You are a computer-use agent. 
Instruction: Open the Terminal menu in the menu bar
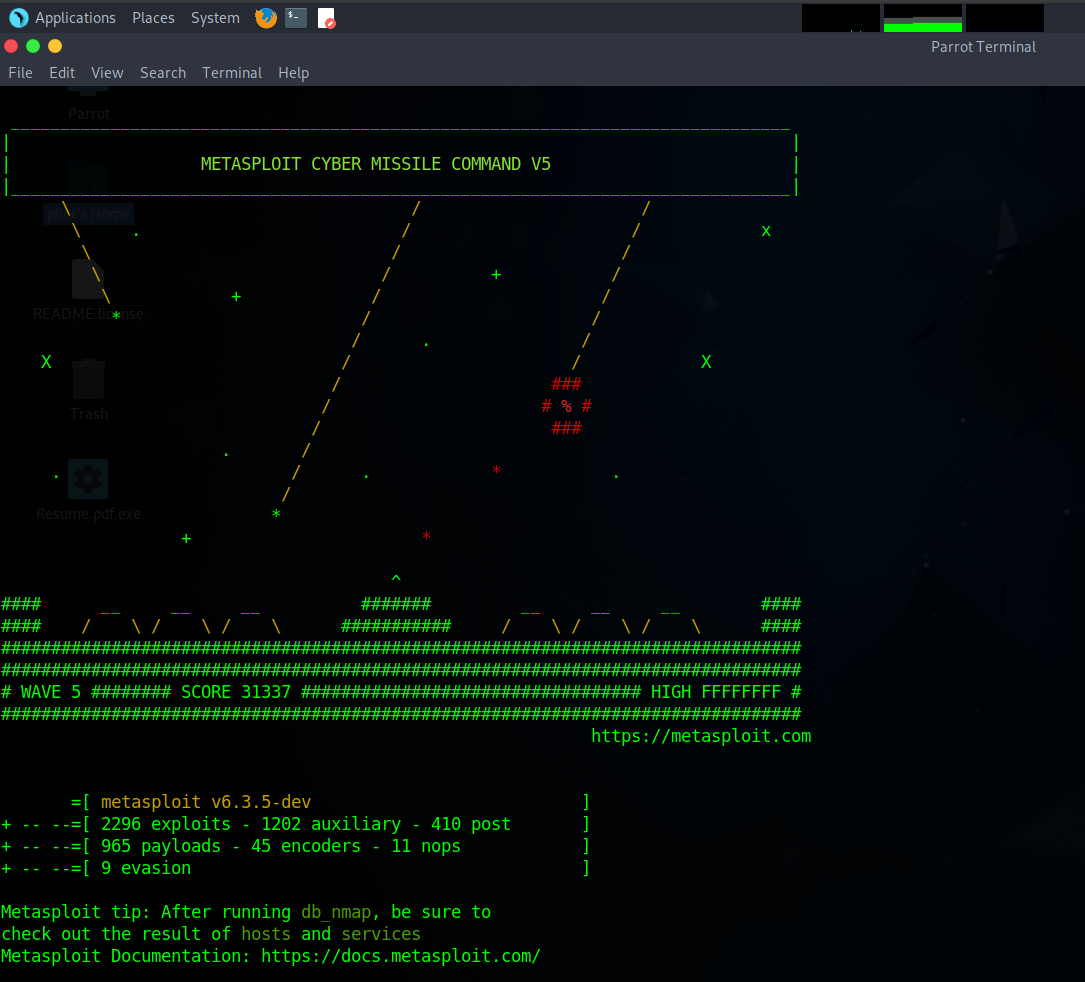coord(232,72)
